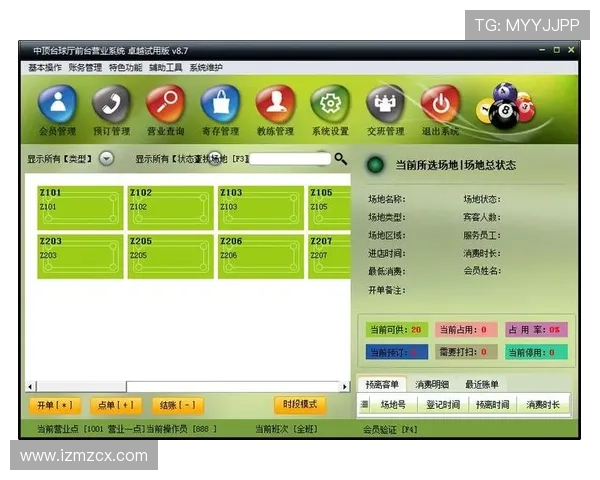
Task: Open 账务管理 menu
Action: [x=85, y=68]
